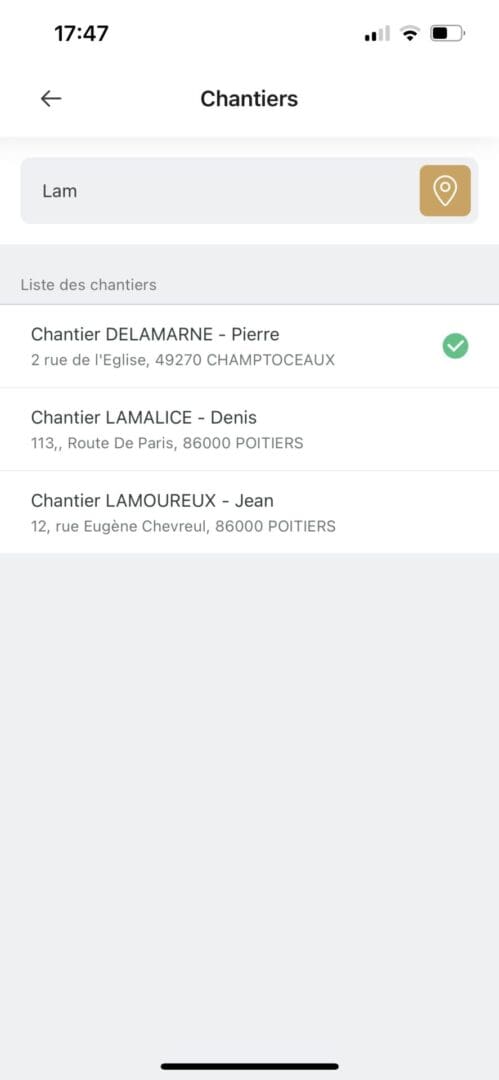Tap address 113,, Route De Paris

tap(167, 444)
